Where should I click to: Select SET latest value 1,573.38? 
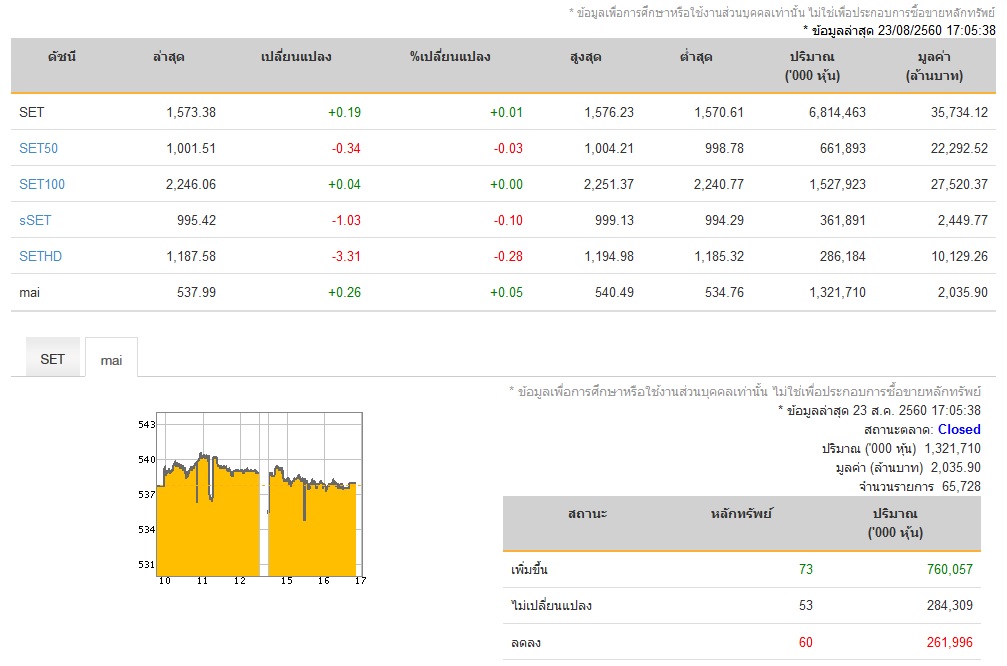[x=191, y=112]
